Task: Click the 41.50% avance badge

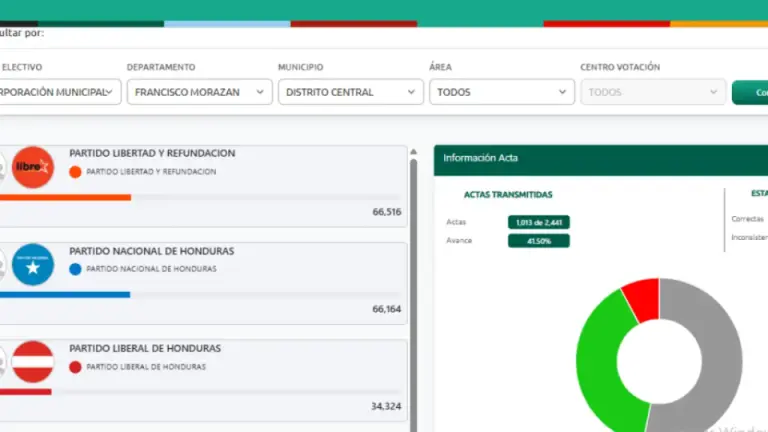Action: click(539, 241)
